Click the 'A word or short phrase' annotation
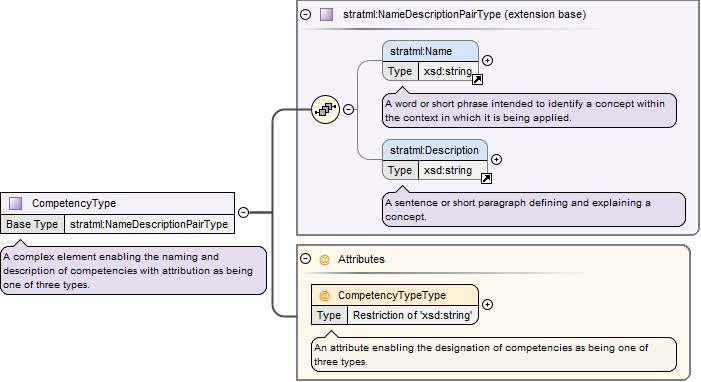This screenshot has width=701, height=382. click(x=529, y=110)
